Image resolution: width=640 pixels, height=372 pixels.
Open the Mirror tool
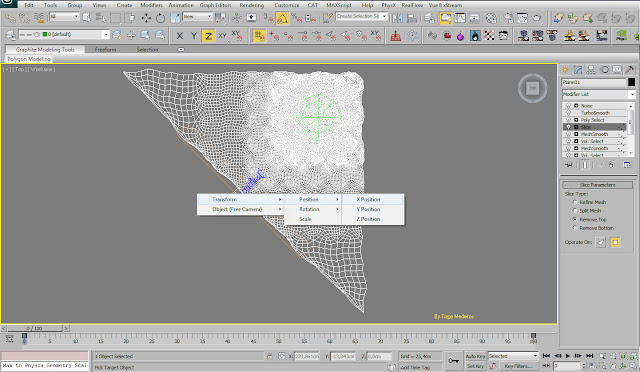(397, 18)
